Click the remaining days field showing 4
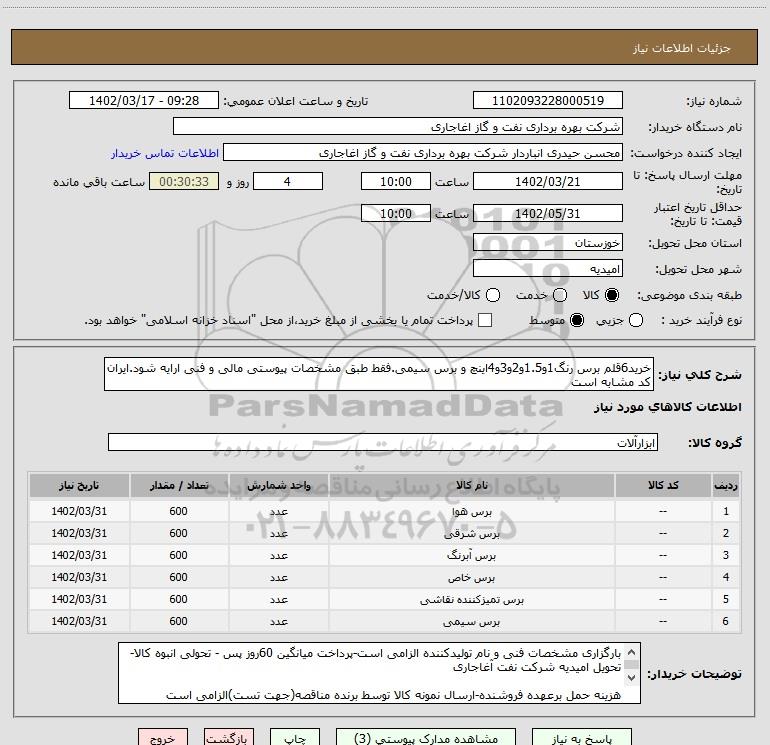Viewport: 770px width, 745px height. point(288,181)
